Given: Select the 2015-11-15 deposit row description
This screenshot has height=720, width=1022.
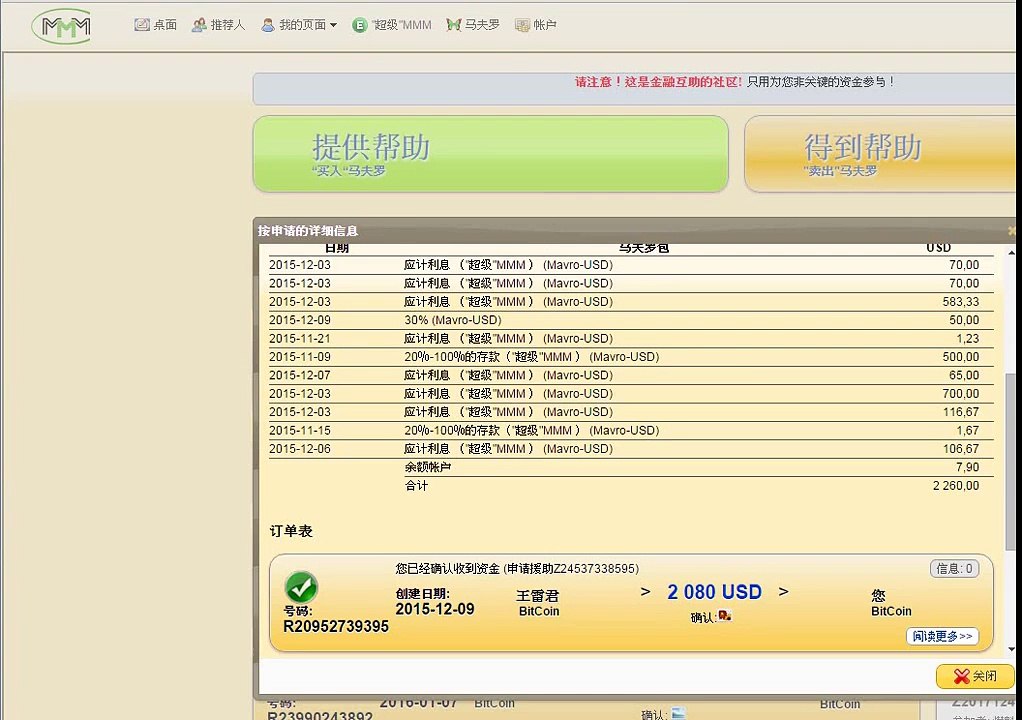Looking at the screenshot, I should click(532, 431).
